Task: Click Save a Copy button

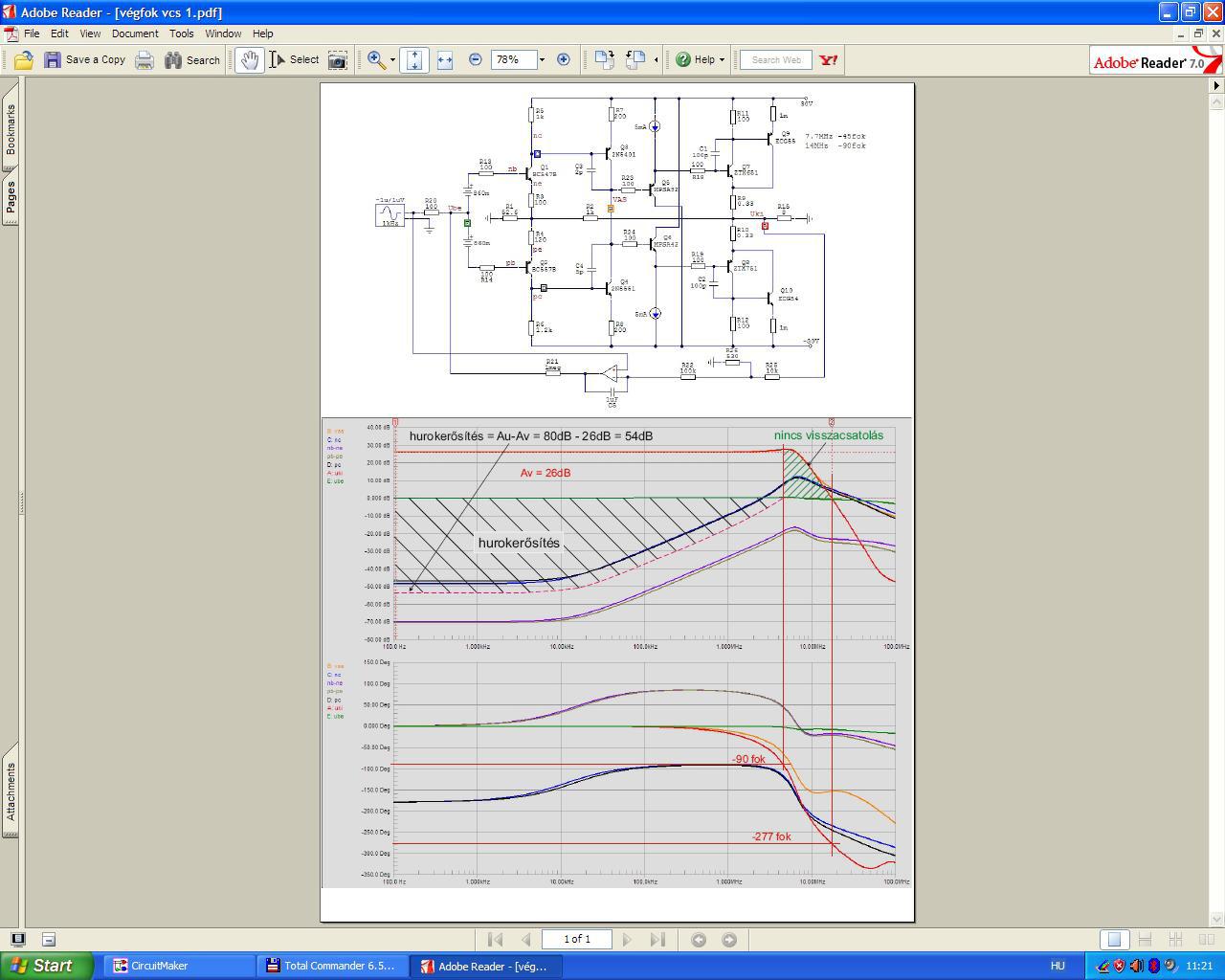Action: 84,60
